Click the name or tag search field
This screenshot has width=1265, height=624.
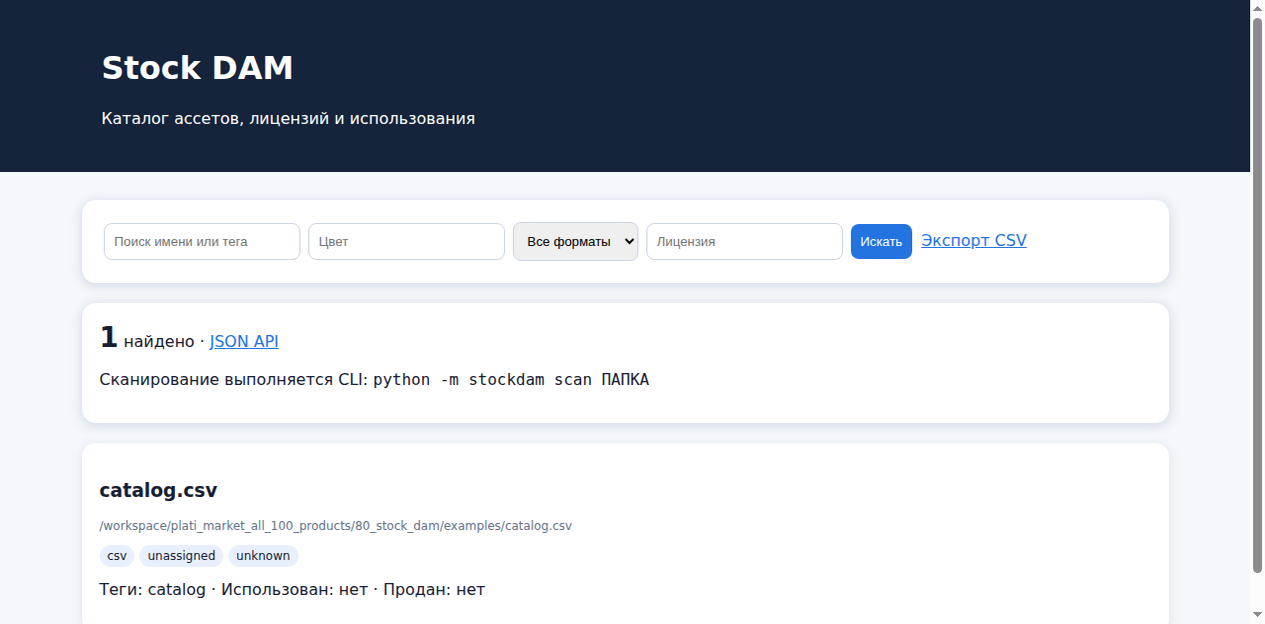click(x=202, y=241)
